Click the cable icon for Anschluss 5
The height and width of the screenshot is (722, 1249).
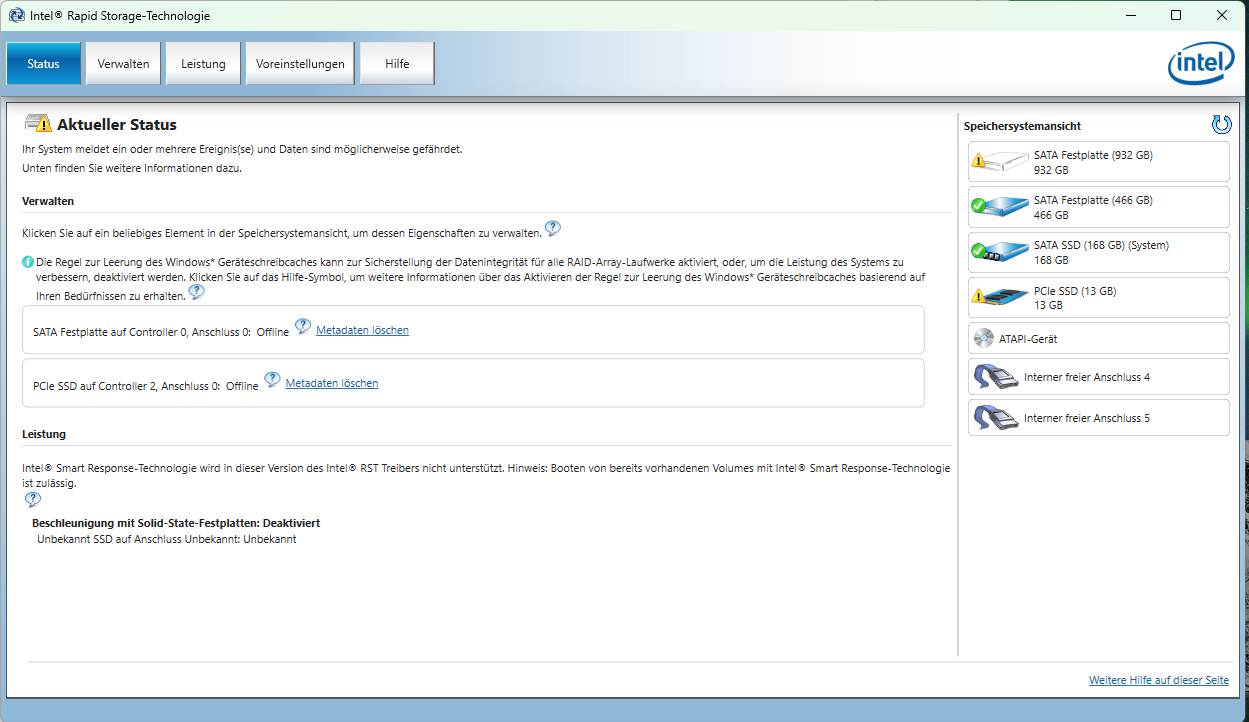995,418
